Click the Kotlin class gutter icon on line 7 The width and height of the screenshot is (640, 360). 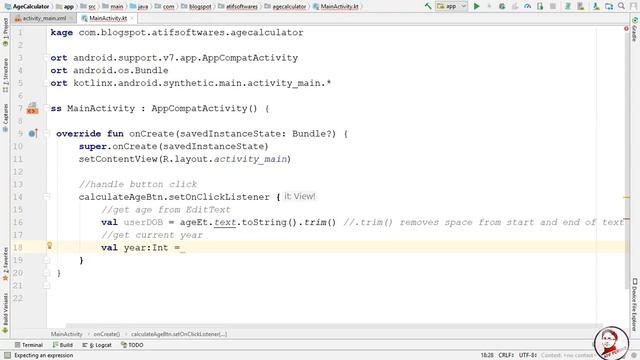click(32, 109)
